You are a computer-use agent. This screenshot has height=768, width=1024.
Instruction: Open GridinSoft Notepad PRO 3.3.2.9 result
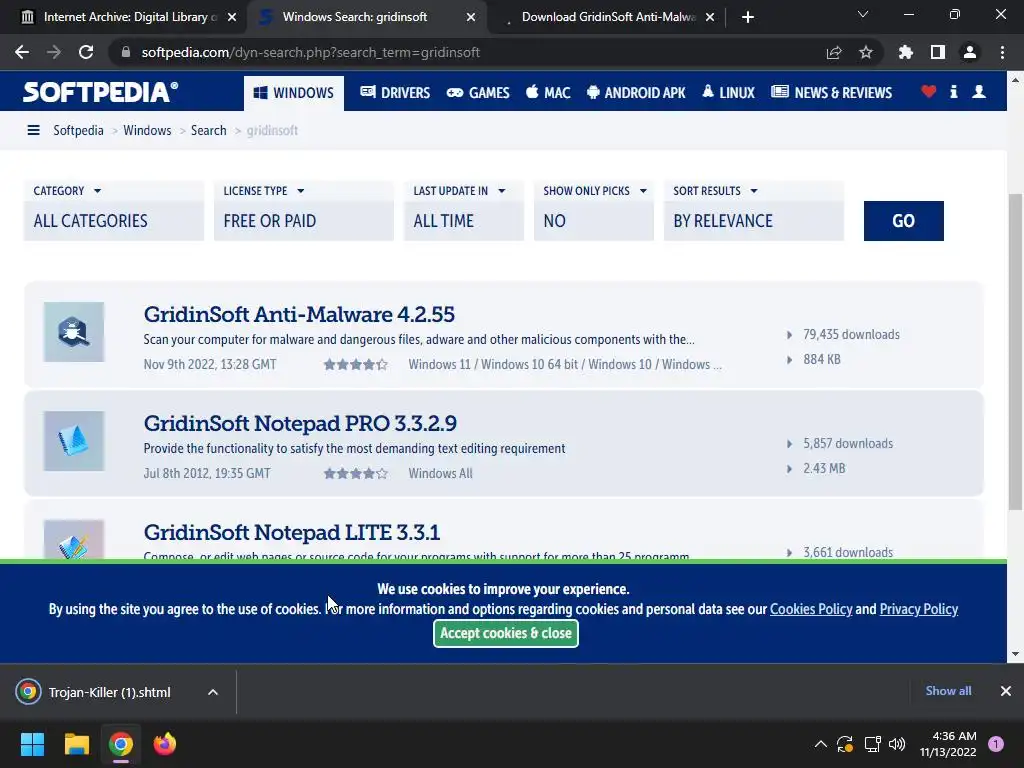click(x=300, y=423)
